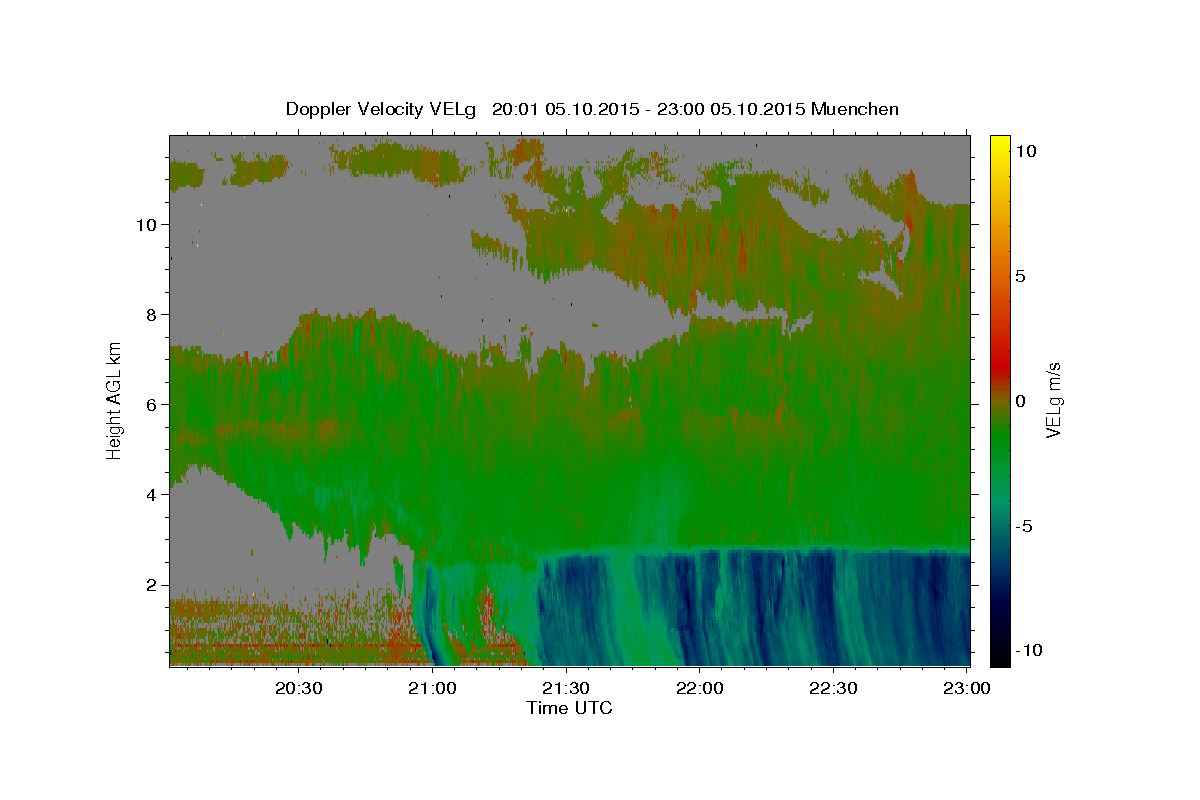Viewport: 1200px width, 800px height.
Task: Click the colorbar value -5 label
Action: (x=1024, y=525)
